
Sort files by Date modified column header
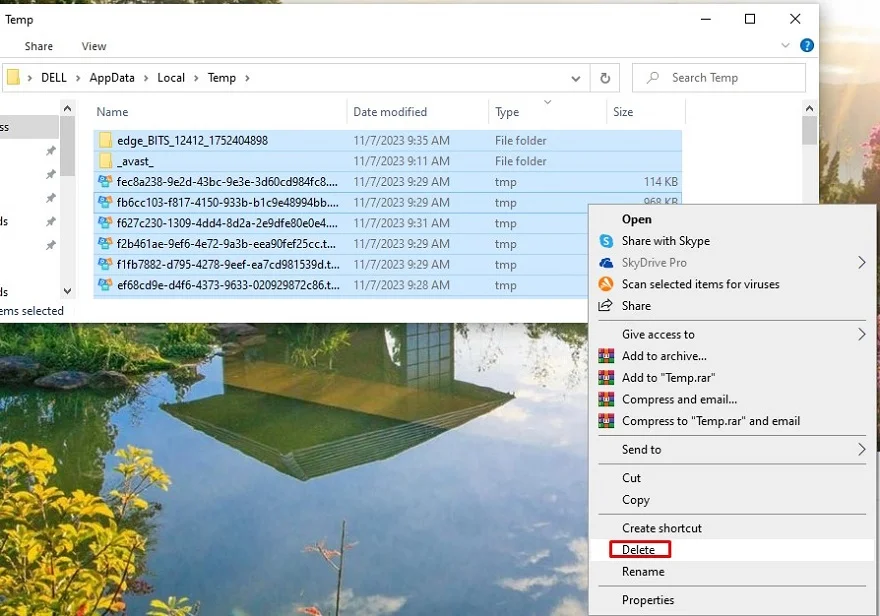390,112
